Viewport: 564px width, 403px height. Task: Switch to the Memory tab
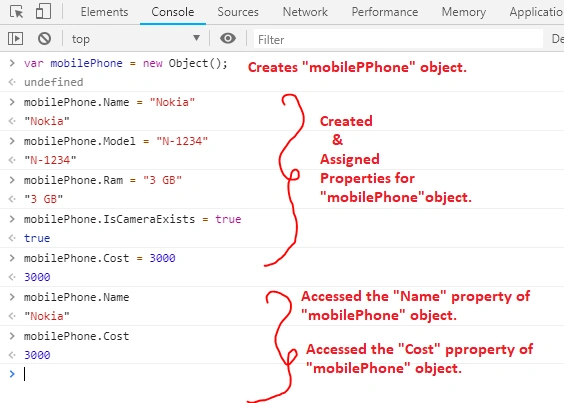[x=464, y=12]
